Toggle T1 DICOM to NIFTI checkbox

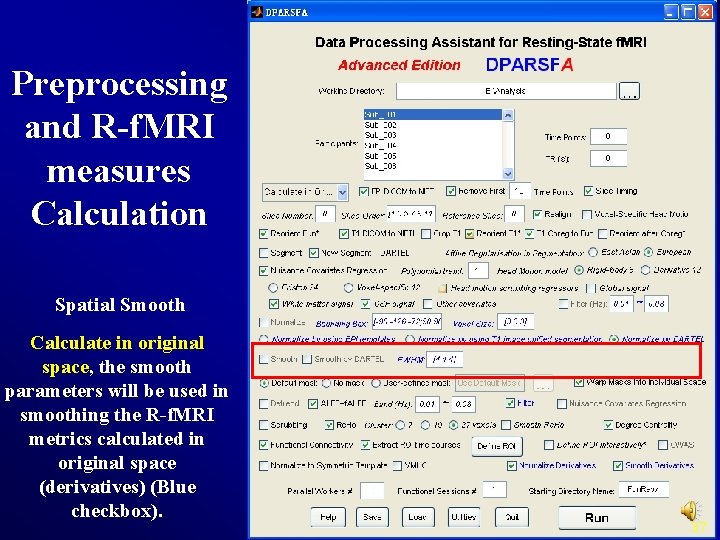coord(343,234)
